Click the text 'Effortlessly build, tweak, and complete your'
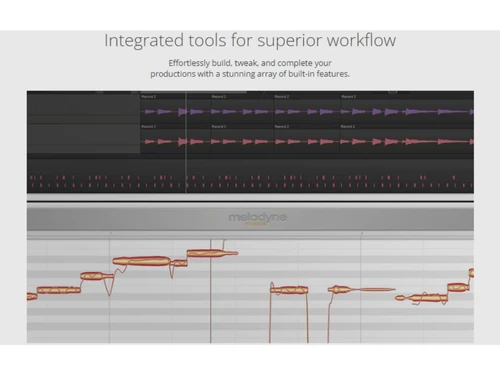Viewport: 500px width, 375px height. 250,63
